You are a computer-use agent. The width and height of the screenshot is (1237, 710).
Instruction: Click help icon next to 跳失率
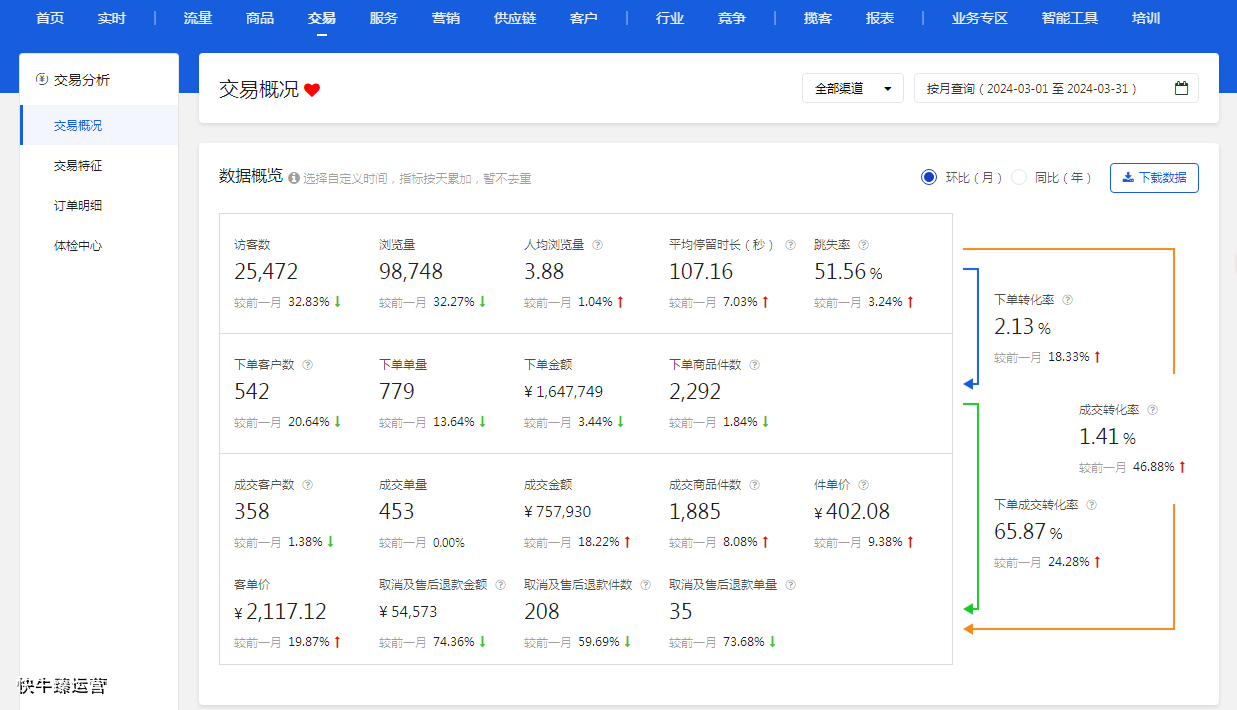[x=863, y=244]
